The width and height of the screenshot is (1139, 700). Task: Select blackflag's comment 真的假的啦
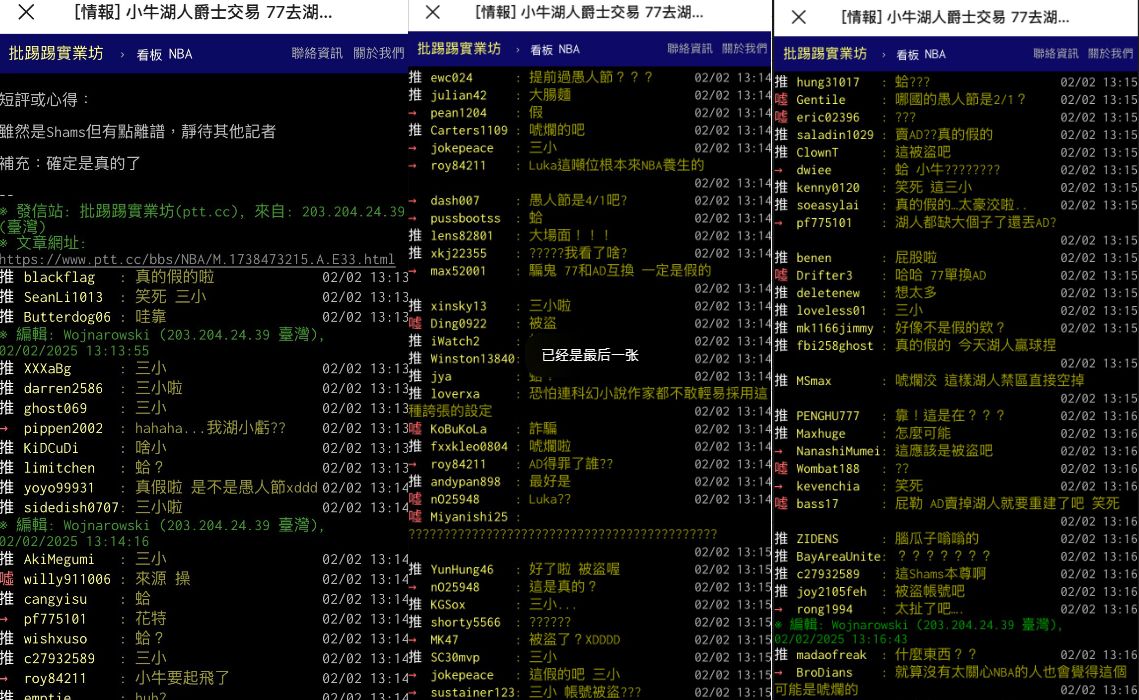[x=174, y=277]
